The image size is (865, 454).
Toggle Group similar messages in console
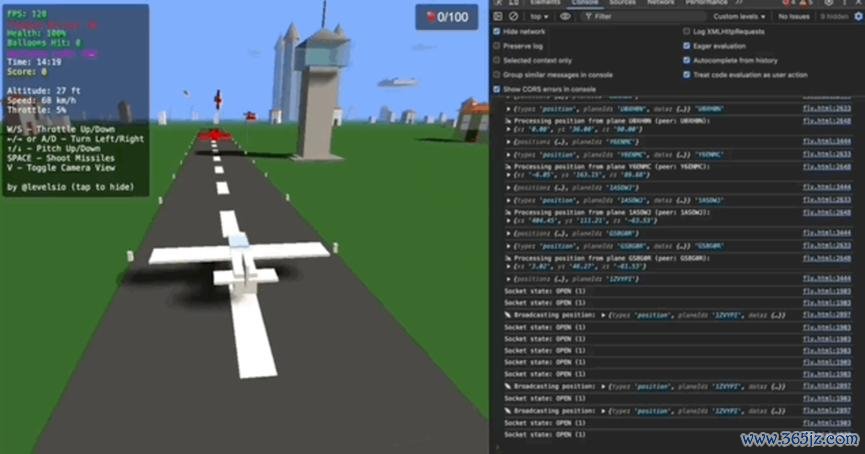point(497,74)
